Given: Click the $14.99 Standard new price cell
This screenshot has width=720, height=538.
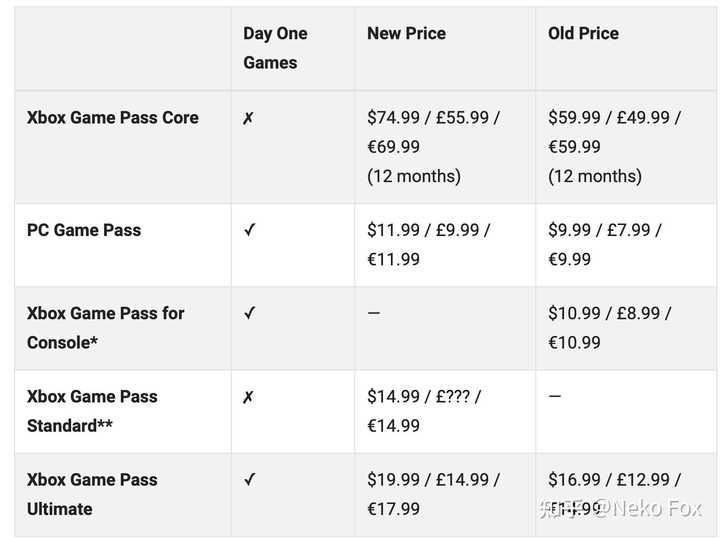Looking at the screenshot, I should (424, 410).
